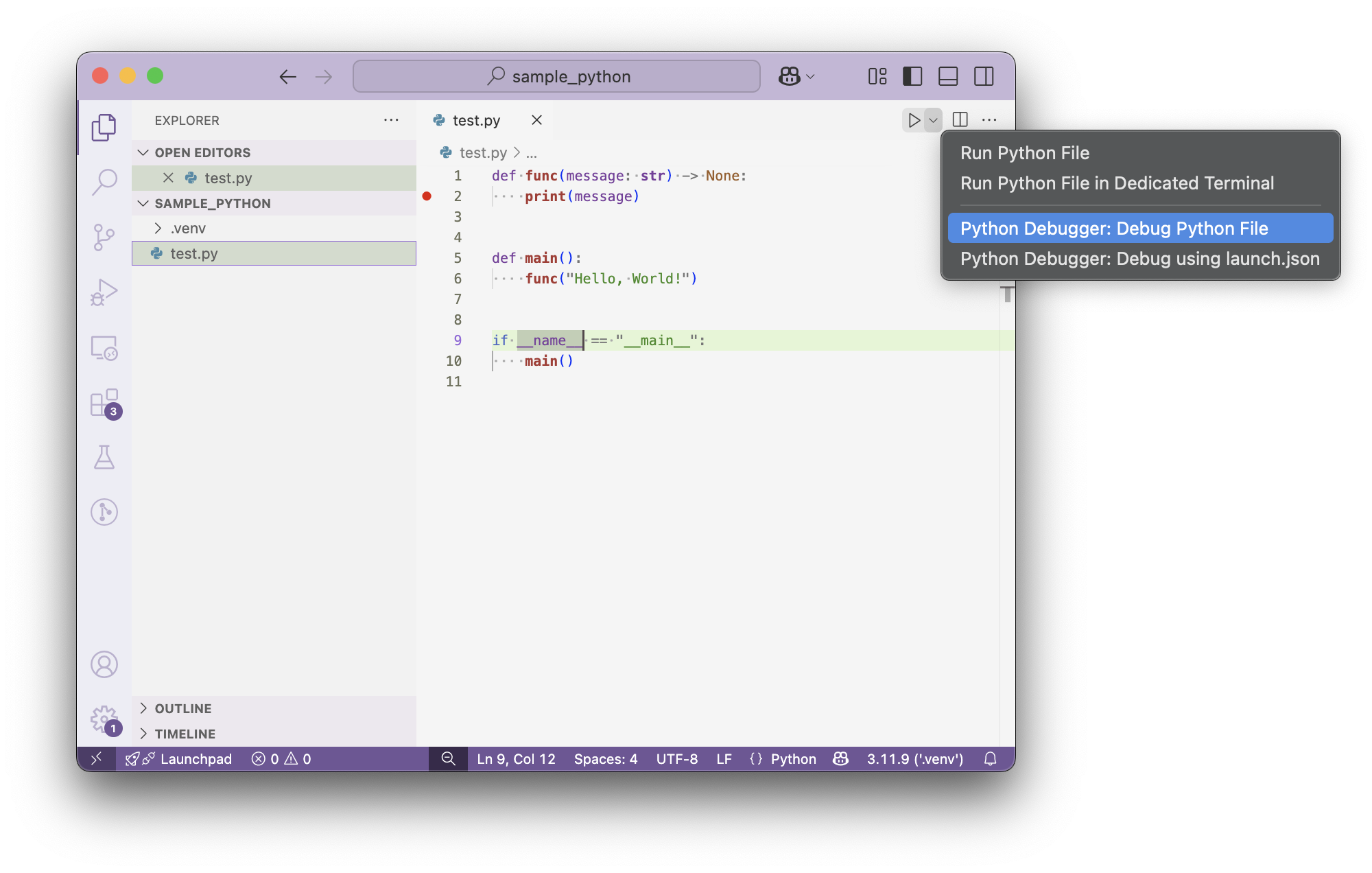Click UTF-8 encoding in status bar

pos(677,758)
